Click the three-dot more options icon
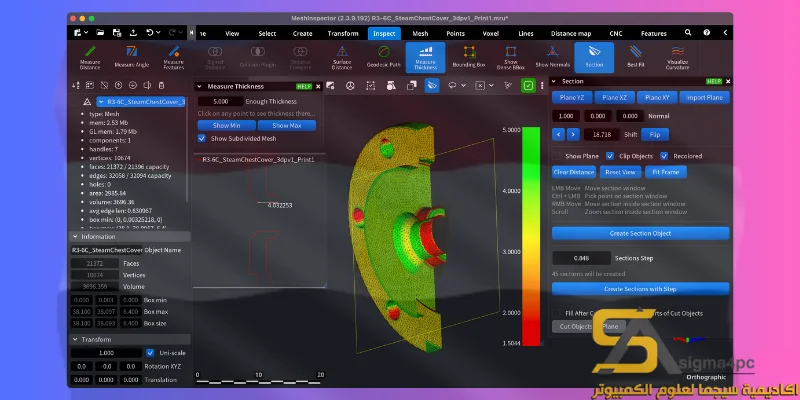Viewport: 800px width, 400px height. coord(542,86)
